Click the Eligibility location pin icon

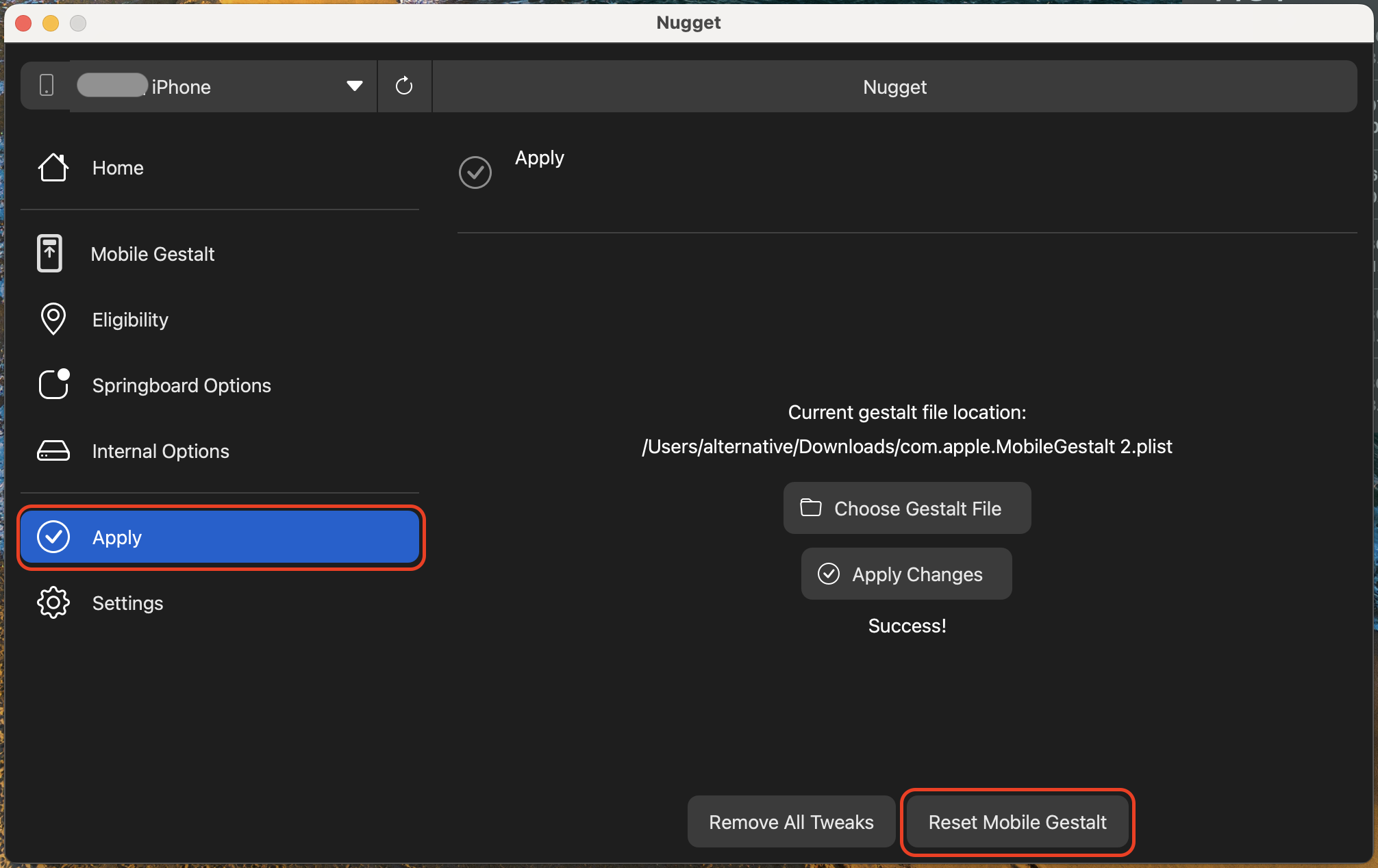[x=53, y=319]
